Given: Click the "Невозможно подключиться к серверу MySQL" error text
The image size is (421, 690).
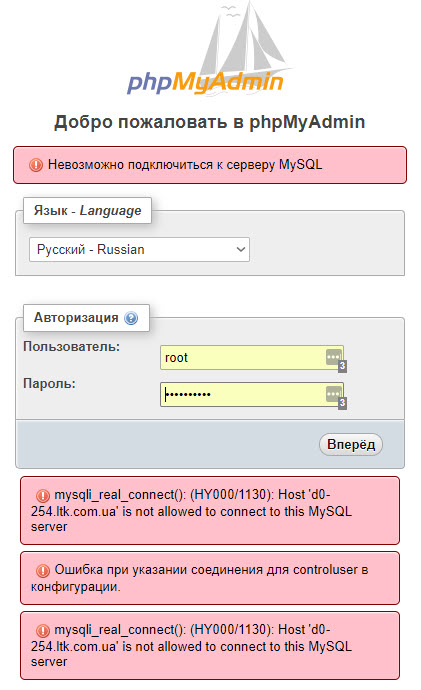Looking at the screenshot, I should (x=185, y=165).
